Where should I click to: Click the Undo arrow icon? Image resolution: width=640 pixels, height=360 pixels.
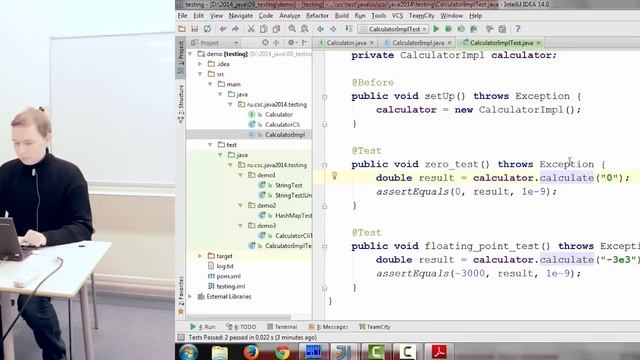[222, 29]
